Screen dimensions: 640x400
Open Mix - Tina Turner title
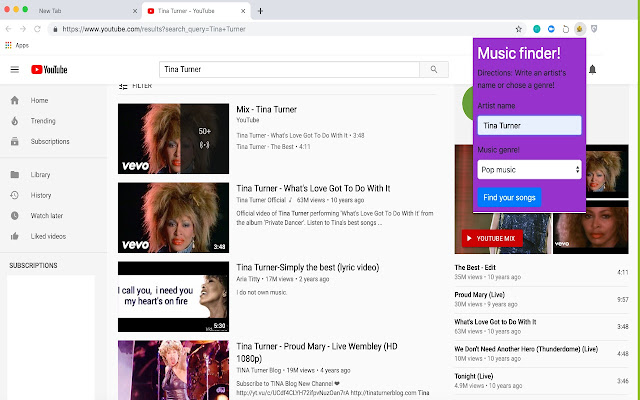tap(267, 109)
